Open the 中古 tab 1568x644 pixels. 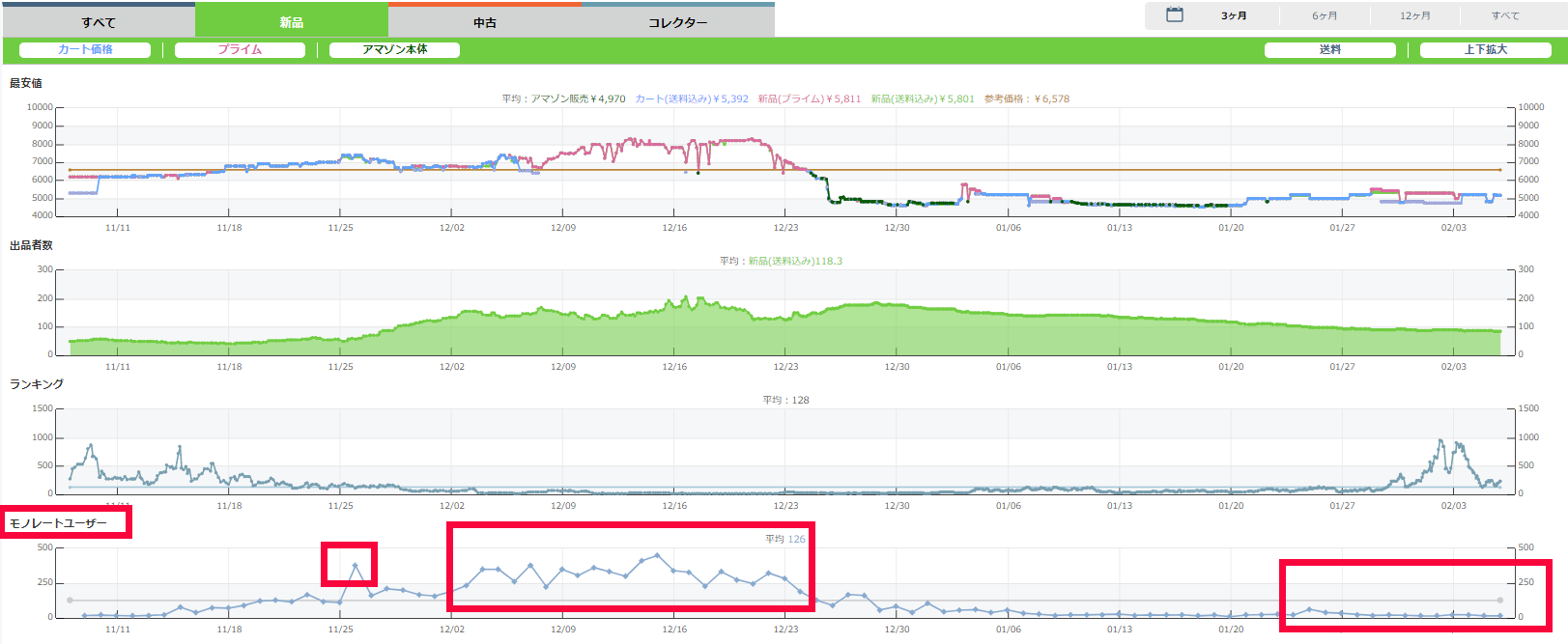point(485,22)
